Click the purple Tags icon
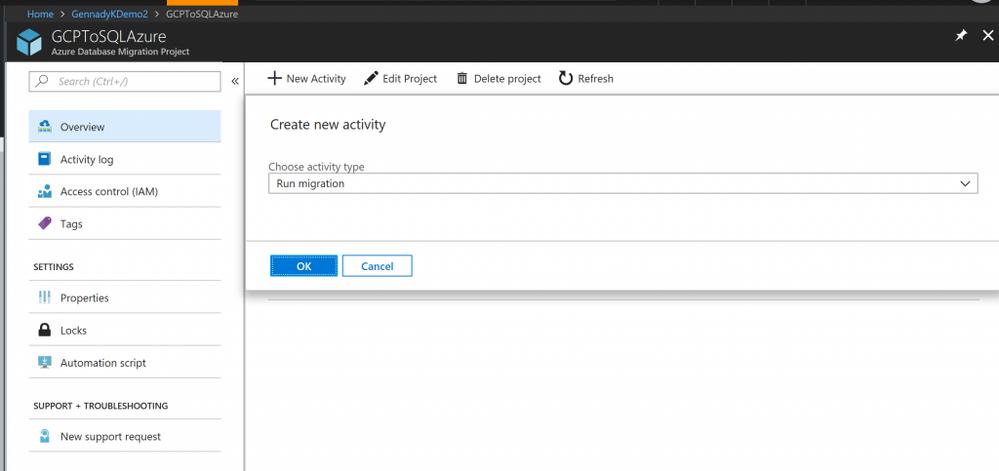Viewport: 999px width, 471px height. click(45, 224)
